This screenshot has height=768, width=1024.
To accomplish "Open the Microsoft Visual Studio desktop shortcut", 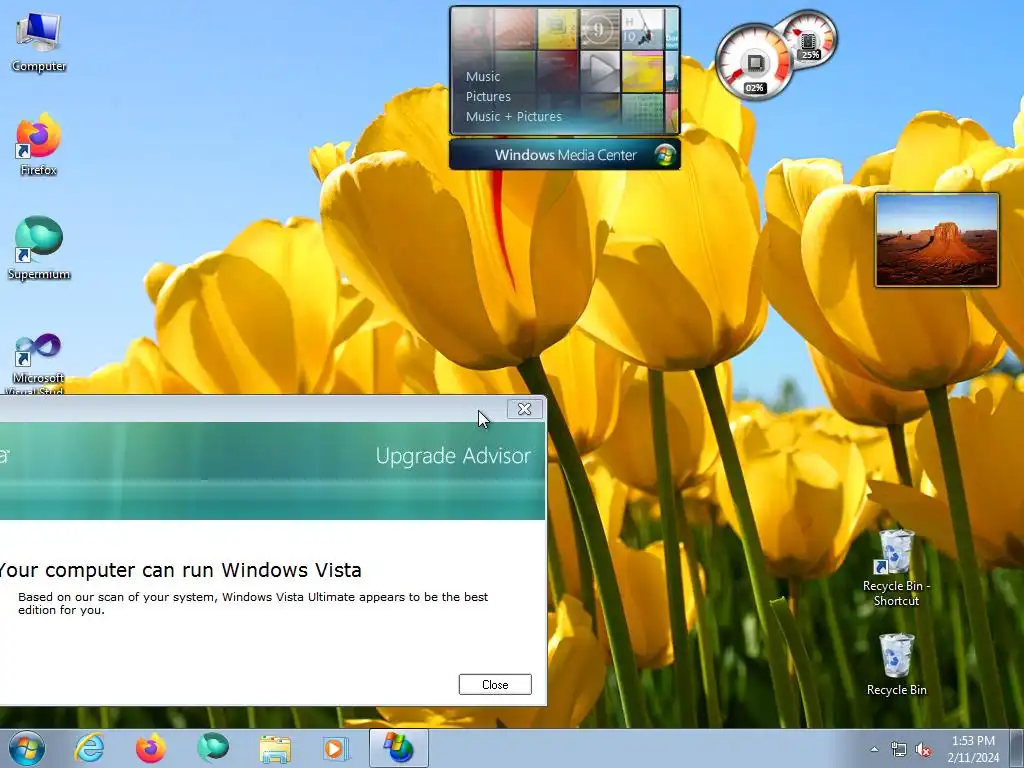I will tap(39, 363).
